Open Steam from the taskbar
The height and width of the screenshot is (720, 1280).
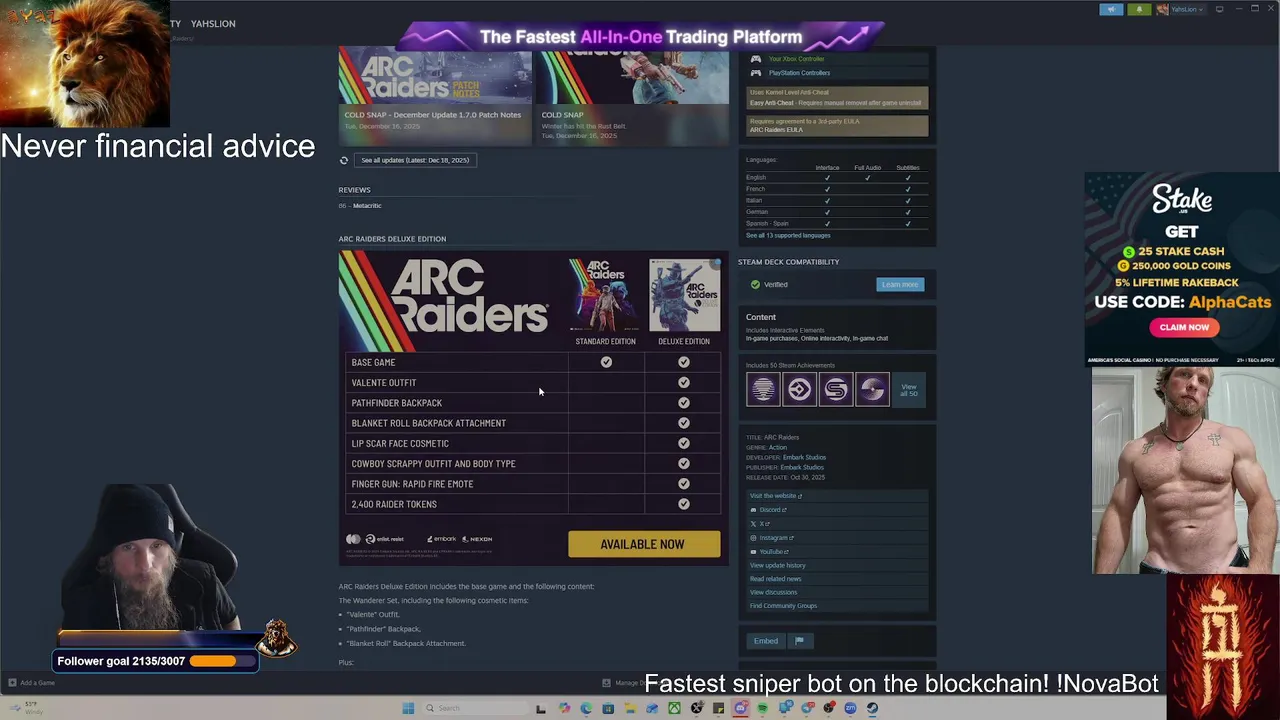click(x=872, y=708)
